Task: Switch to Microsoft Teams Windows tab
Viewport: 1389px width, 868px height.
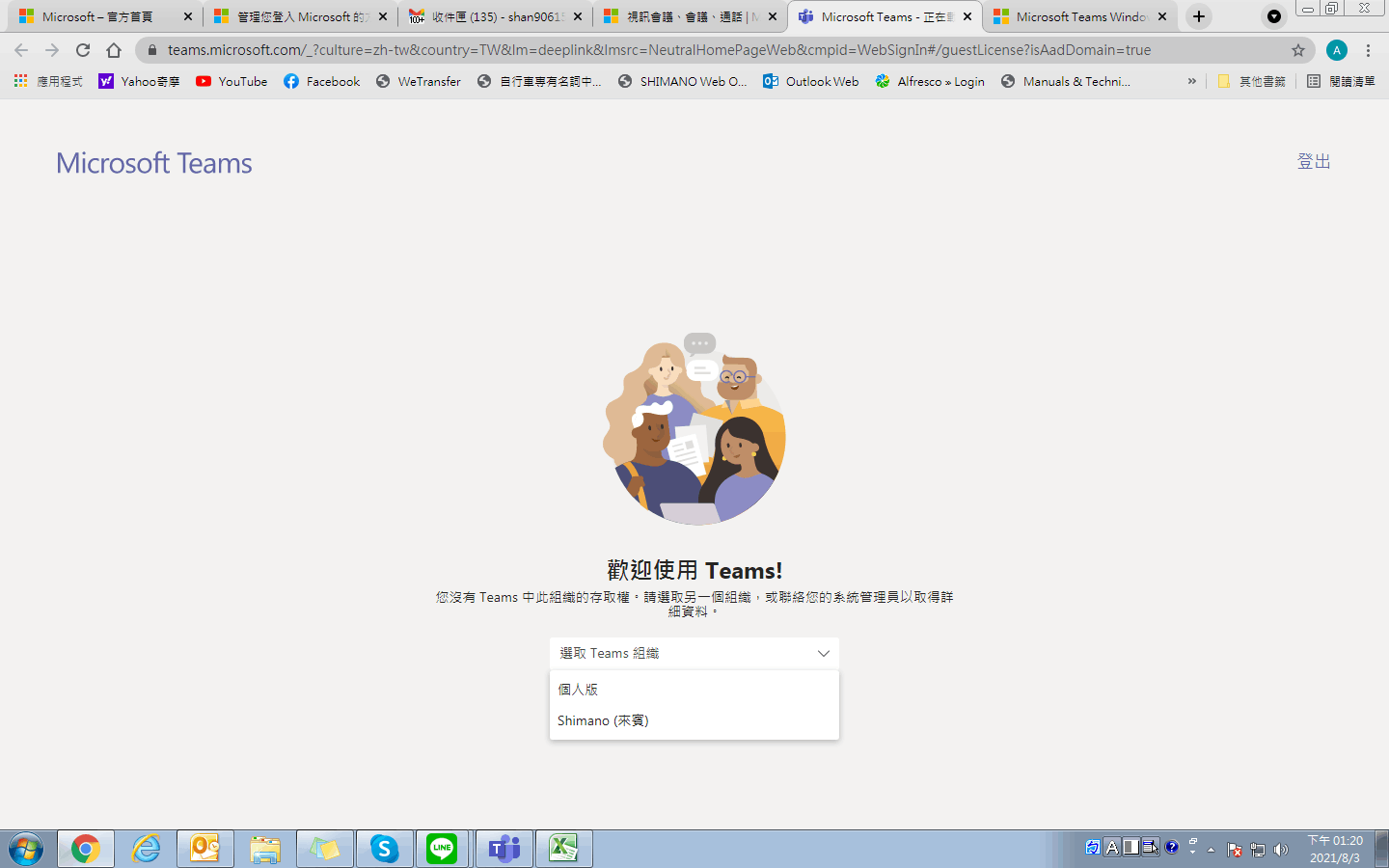Action: (x=1080, y=16)
